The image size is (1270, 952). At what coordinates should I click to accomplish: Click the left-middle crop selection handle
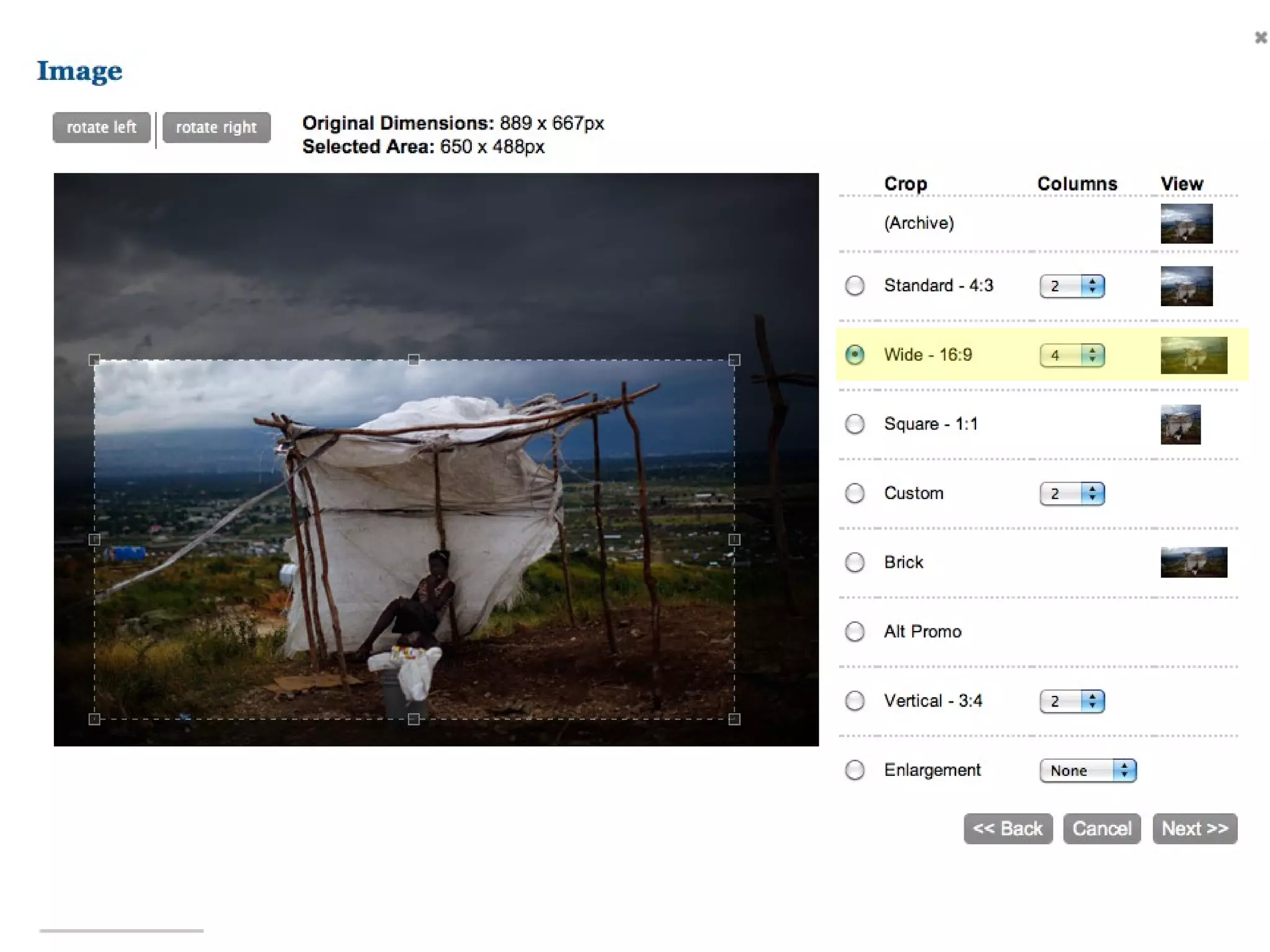(94, 540)
